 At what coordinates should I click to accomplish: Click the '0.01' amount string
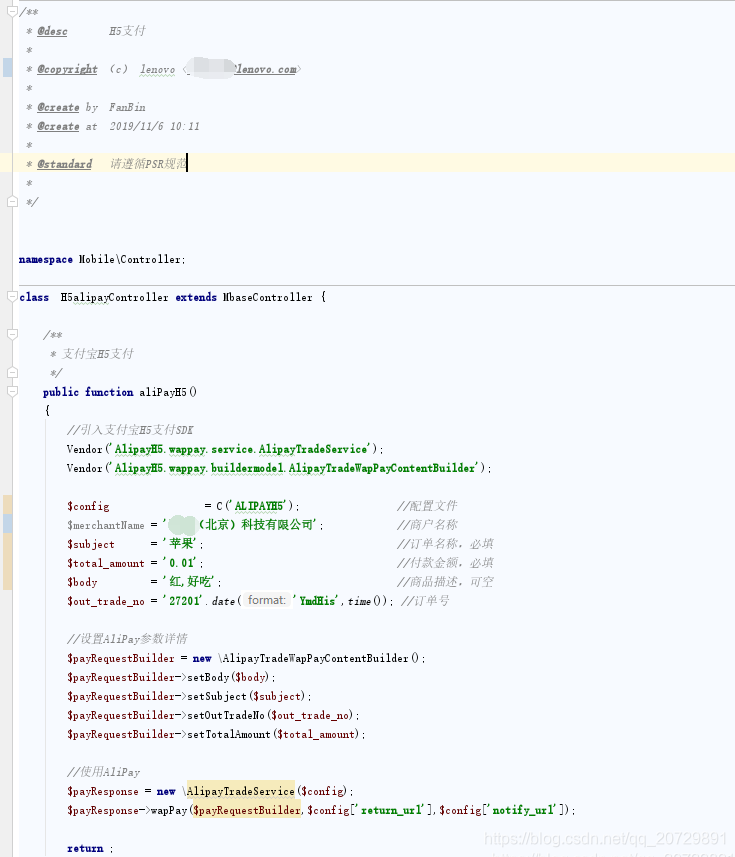[181, 563]
